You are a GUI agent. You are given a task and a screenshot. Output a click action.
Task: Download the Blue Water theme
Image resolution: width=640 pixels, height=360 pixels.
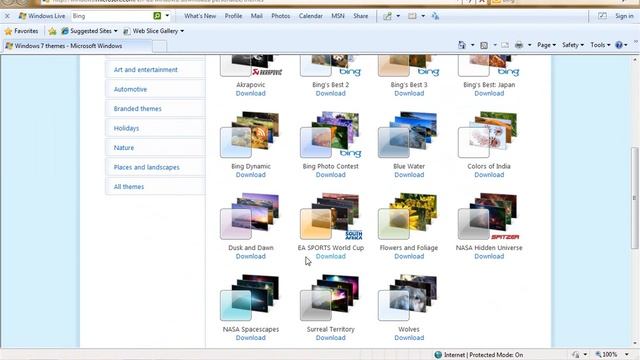point(409,175)
